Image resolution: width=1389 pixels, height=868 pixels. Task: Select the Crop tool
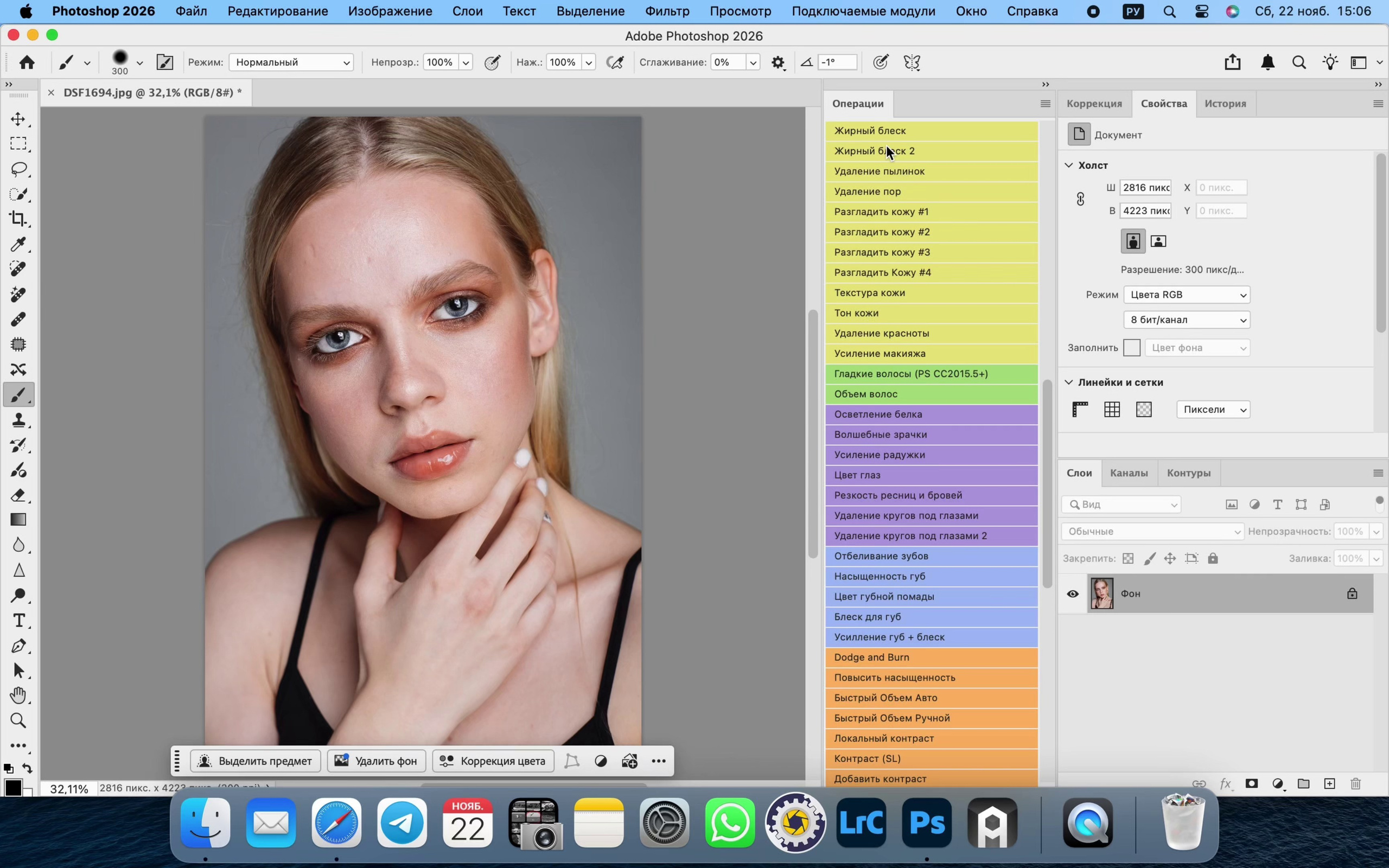pos(18,219)
